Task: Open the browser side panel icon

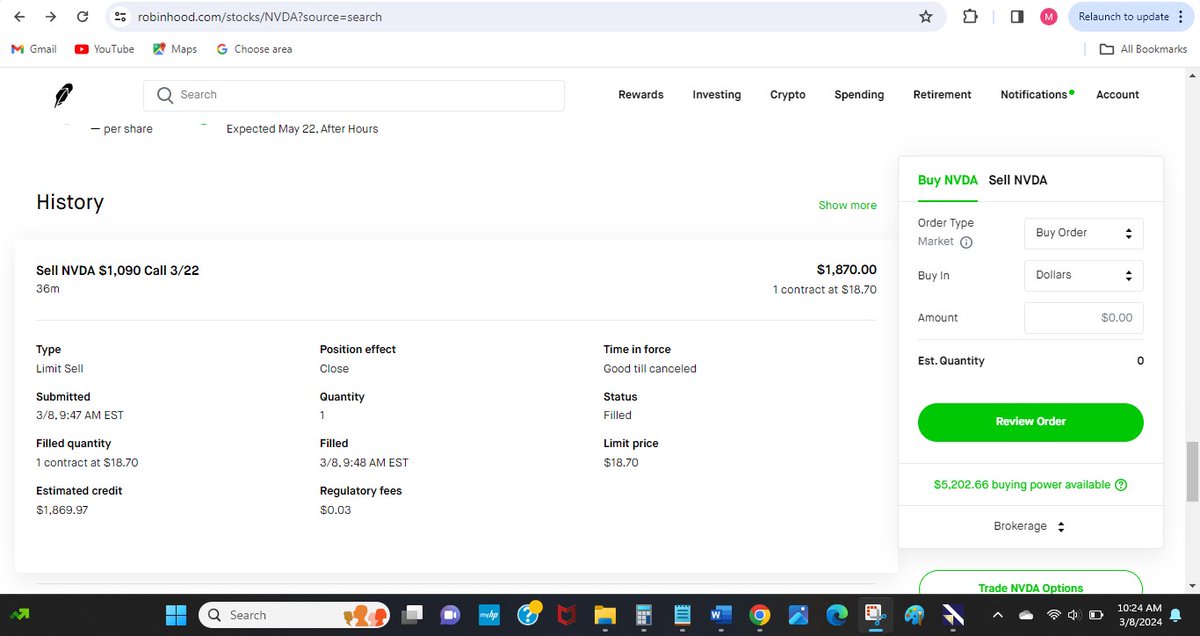Action: pyautogui.click(x=1017, y=17)
